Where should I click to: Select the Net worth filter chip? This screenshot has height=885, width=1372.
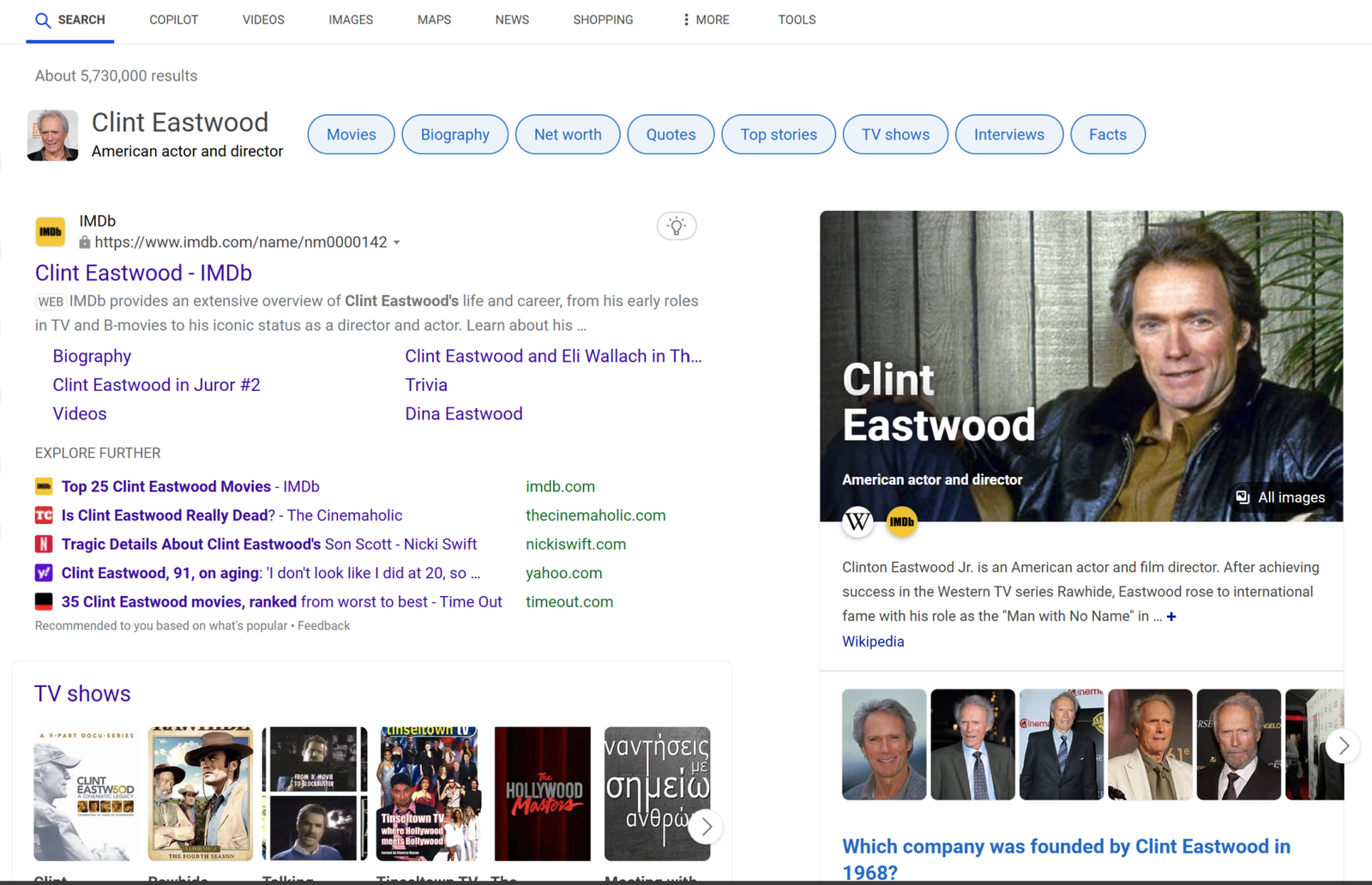pos(567,135)
